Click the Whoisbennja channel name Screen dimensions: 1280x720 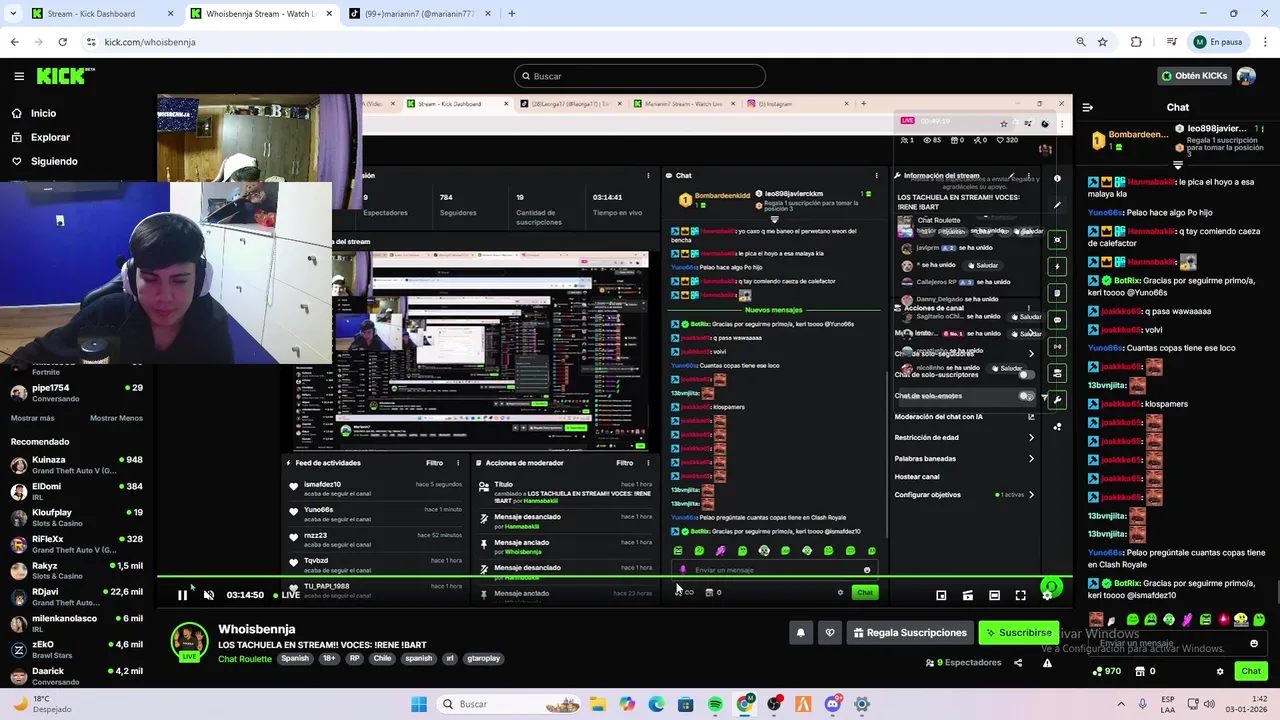coord(257,629)
